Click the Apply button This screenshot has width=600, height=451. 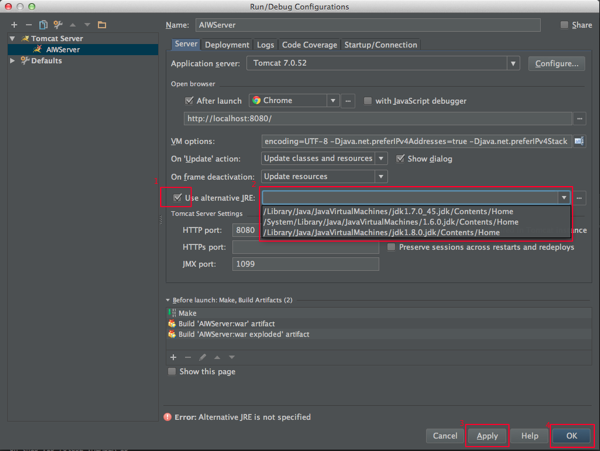[x=487, y=436]
